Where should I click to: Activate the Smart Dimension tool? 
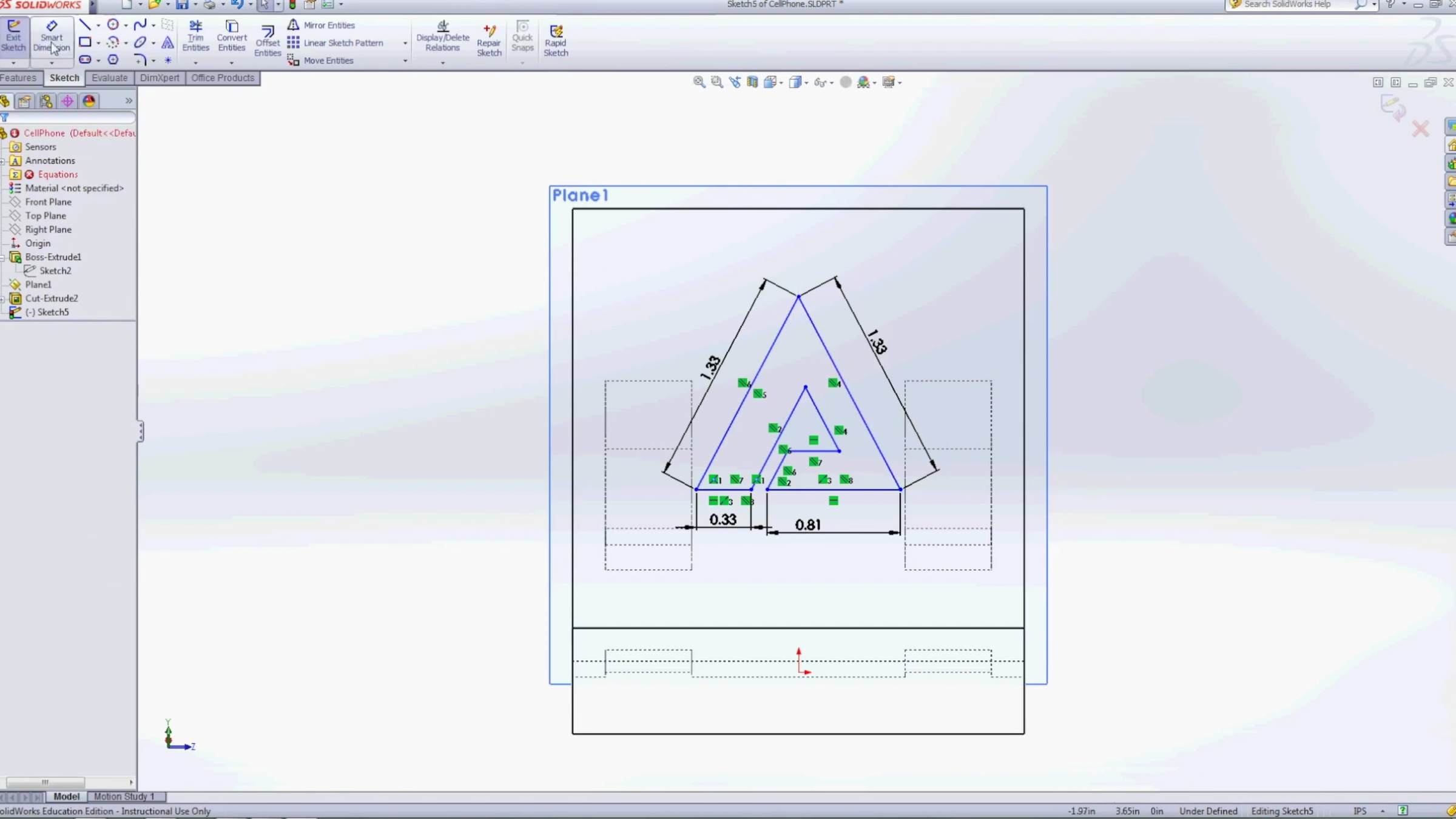pyautogui.click(x=52, y=36)
